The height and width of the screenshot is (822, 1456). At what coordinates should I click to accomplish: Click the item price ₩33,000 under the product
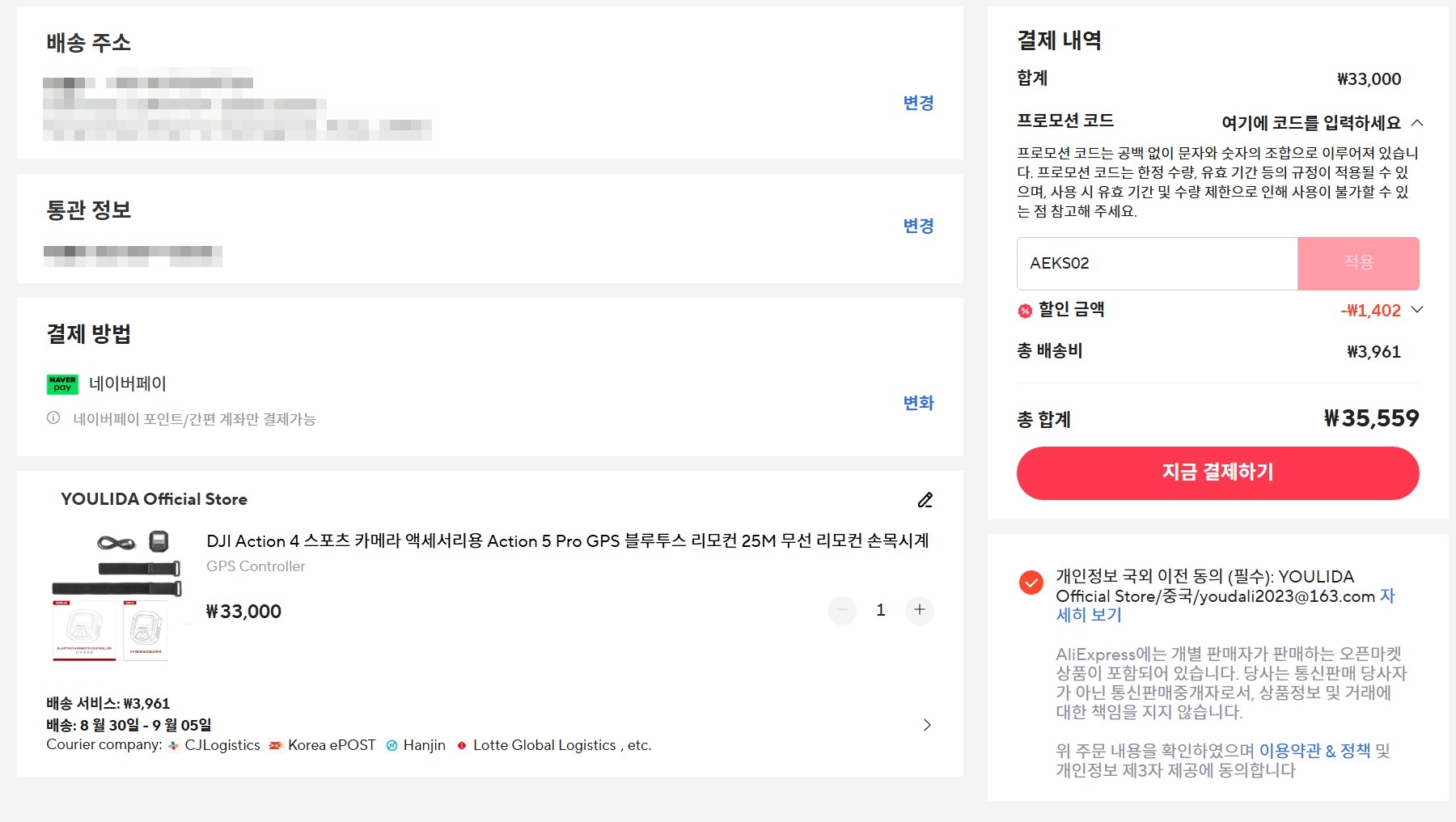point(243,612)
